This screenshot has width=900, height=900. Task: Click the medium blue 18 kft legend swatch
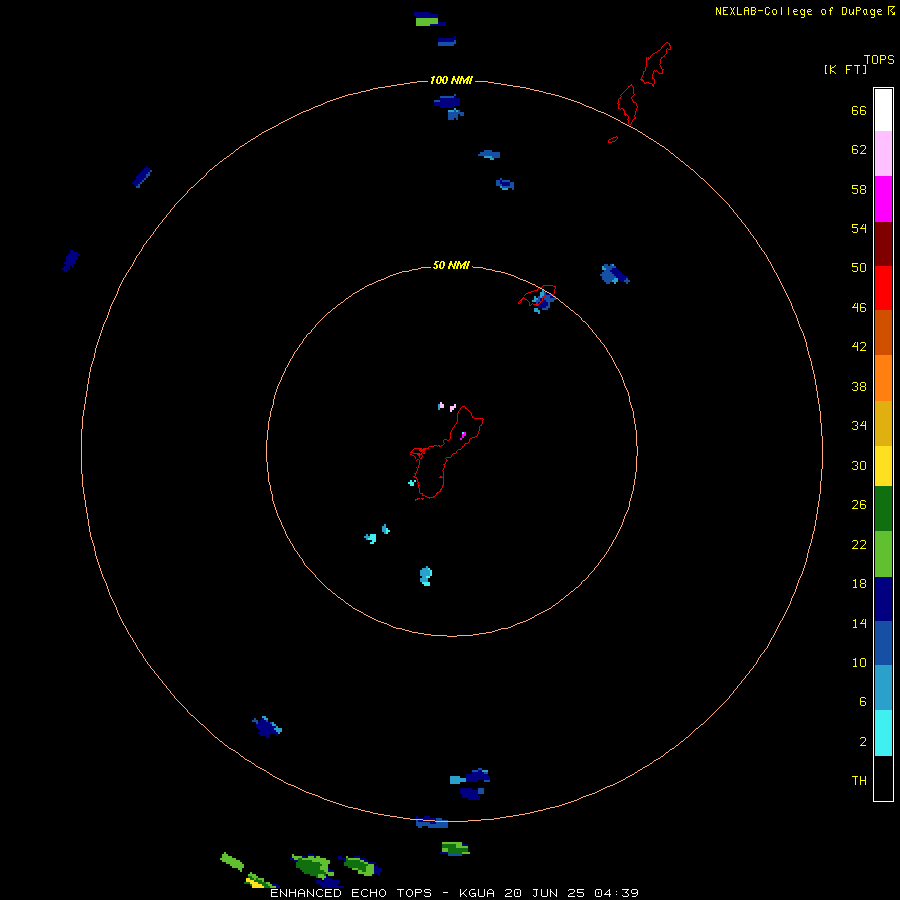coord(883,643)
